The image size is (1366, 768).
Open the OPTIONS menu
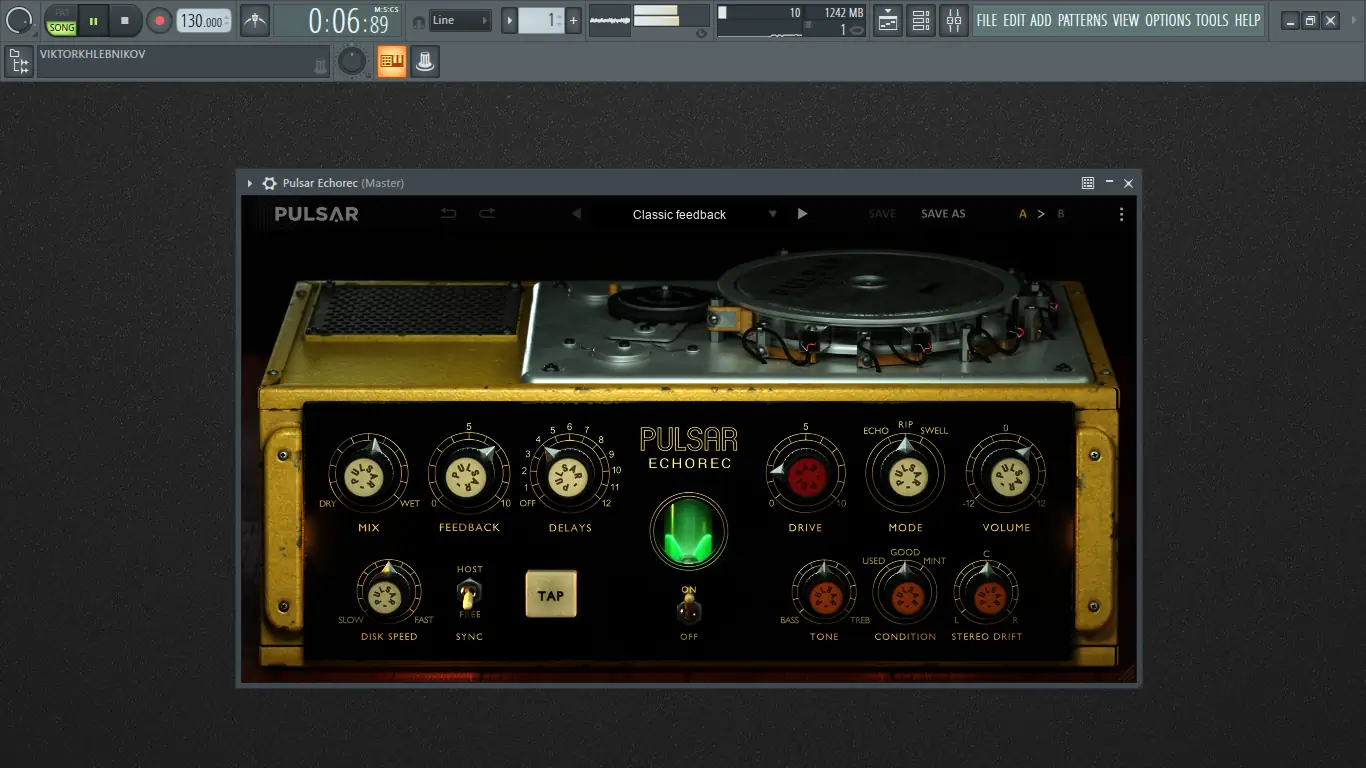(1168, 20)
